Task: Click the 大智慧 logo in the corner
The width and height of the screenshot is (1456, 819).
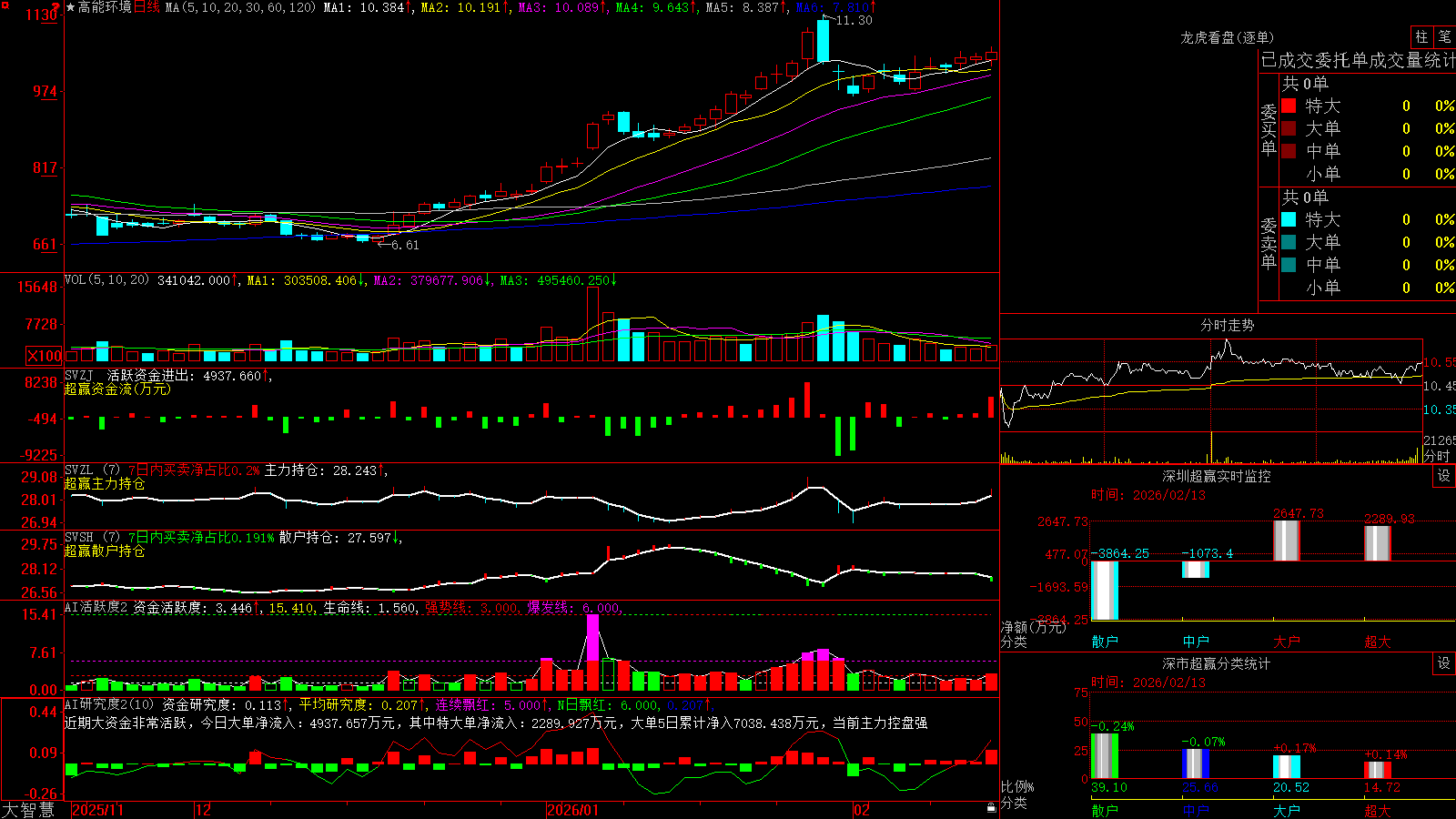Action: tap(28, 810)
